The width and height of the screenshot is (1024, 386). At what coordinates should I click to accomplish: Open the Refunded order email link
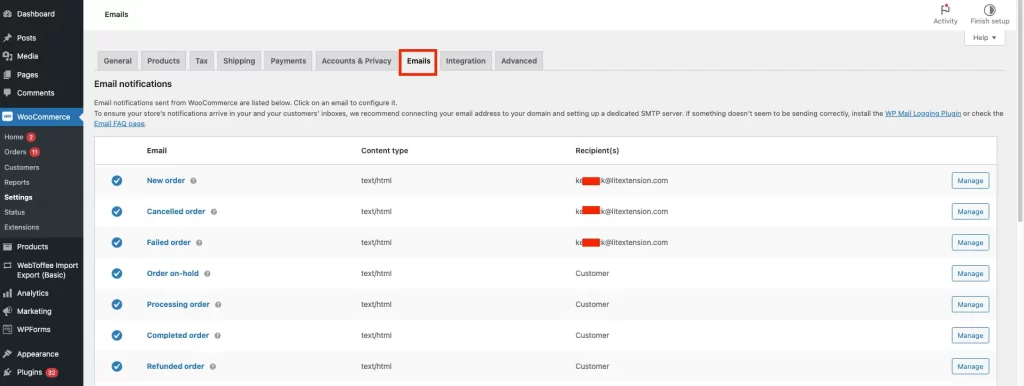176,366
